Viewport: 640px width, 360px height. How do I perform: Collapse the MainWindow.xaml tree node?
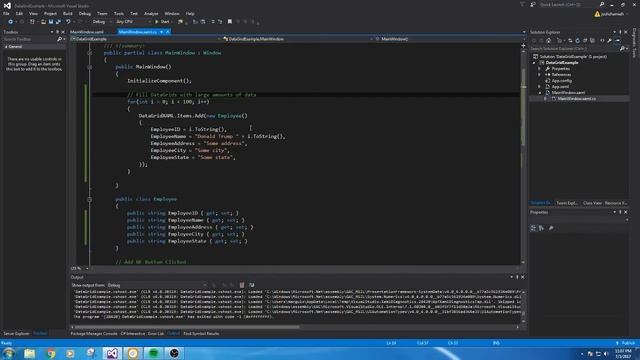[x=540, y=93]
